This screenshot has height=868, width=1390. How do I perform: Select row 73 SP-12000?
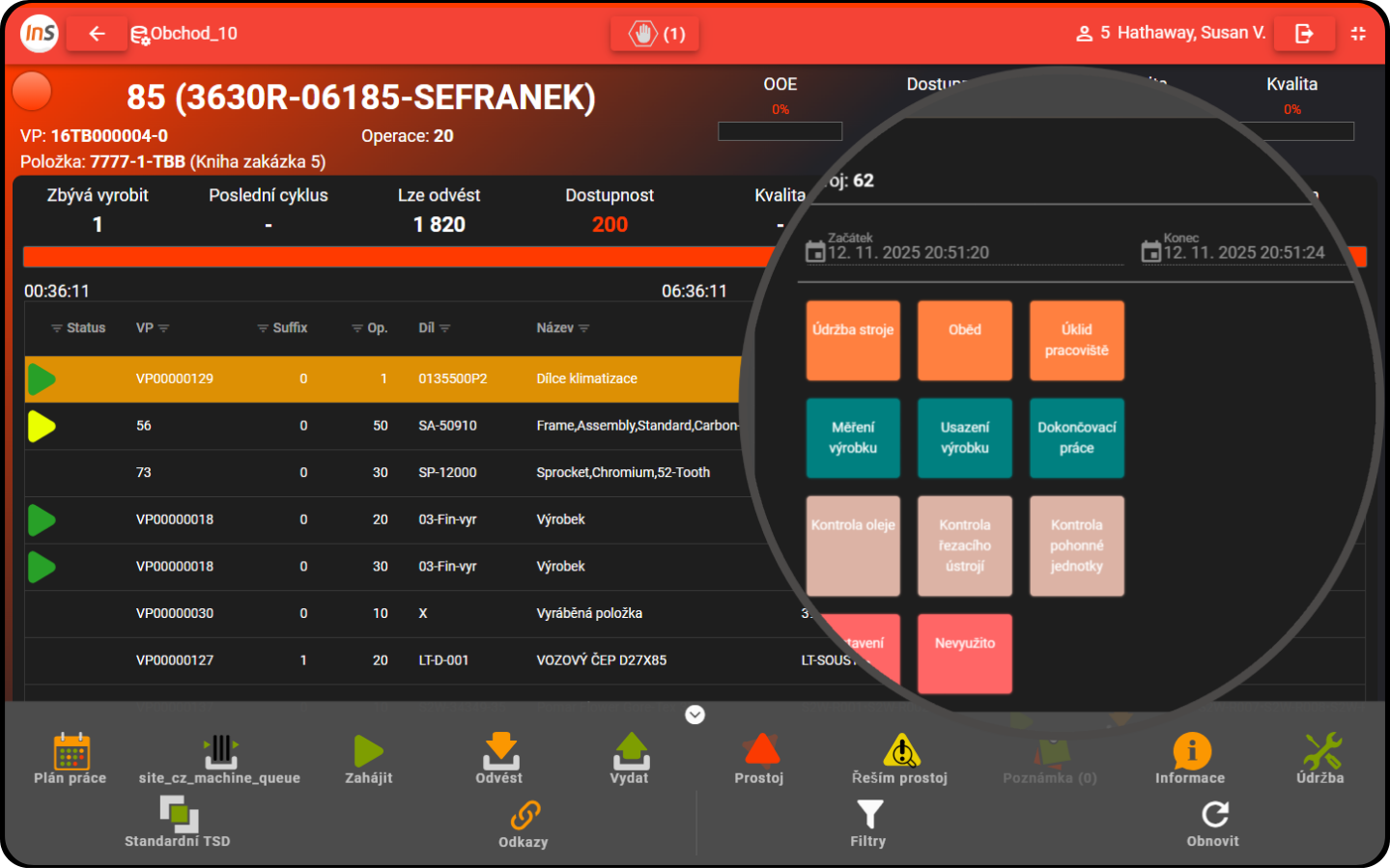[386, 472]
